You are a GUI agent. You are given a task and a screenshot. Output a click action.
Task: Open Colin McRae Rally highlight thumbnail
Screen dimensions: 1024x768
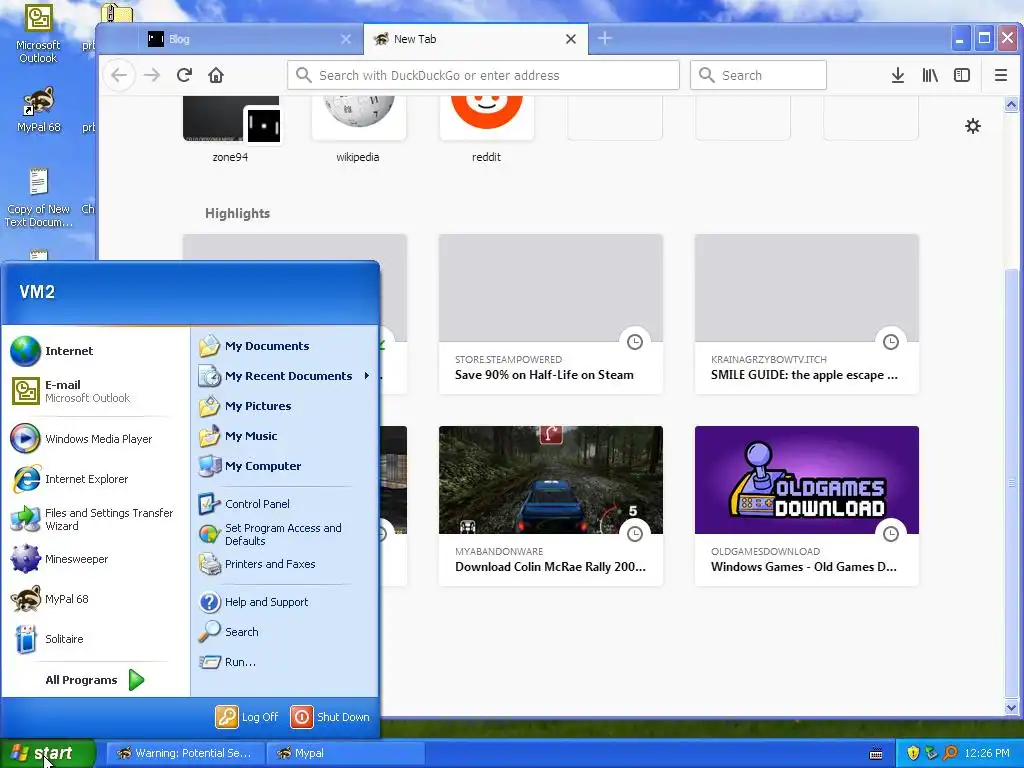[551, 480]
